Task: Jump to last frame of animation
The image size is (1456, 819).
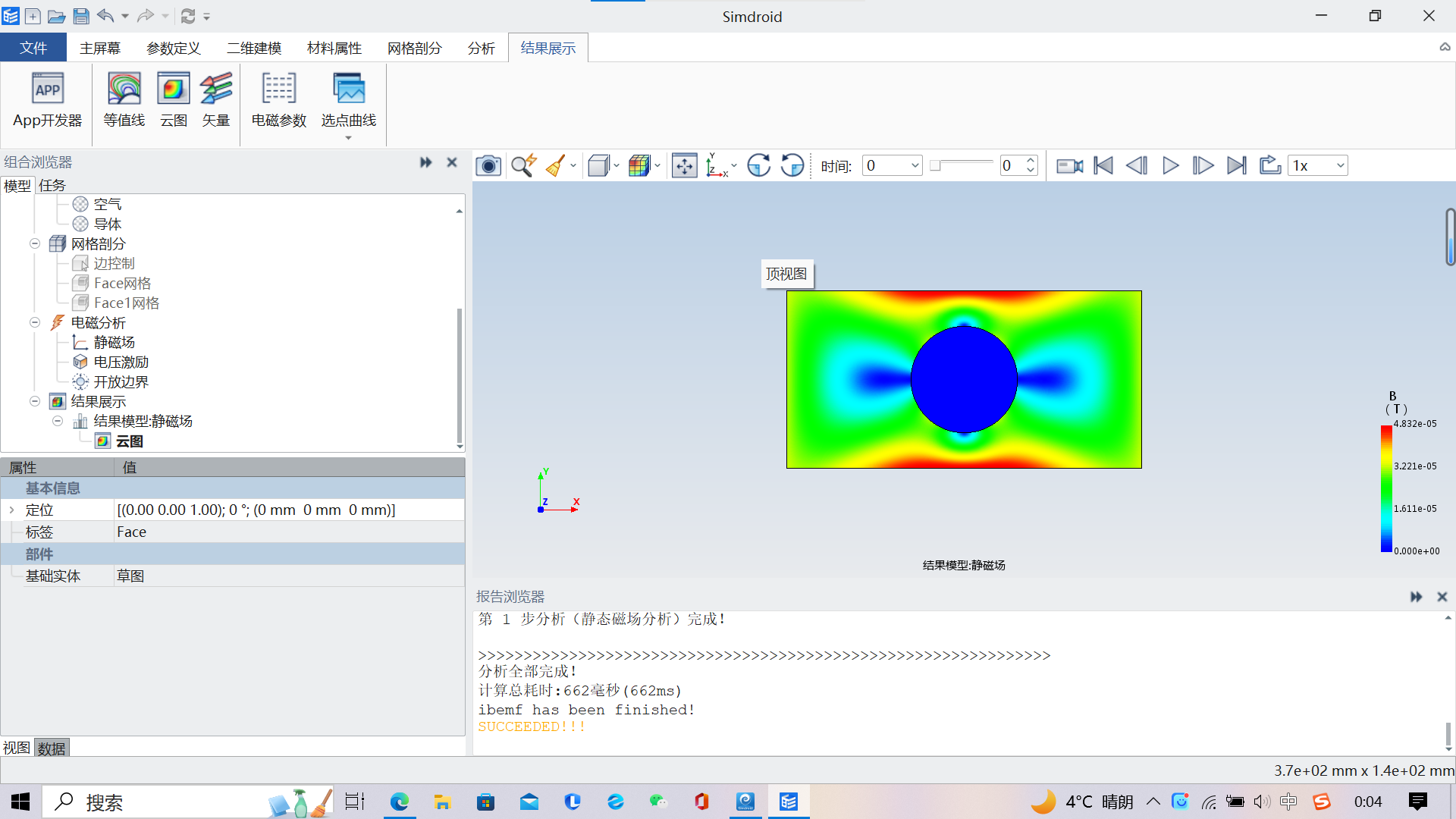Action: click(x=1237, y=165)
